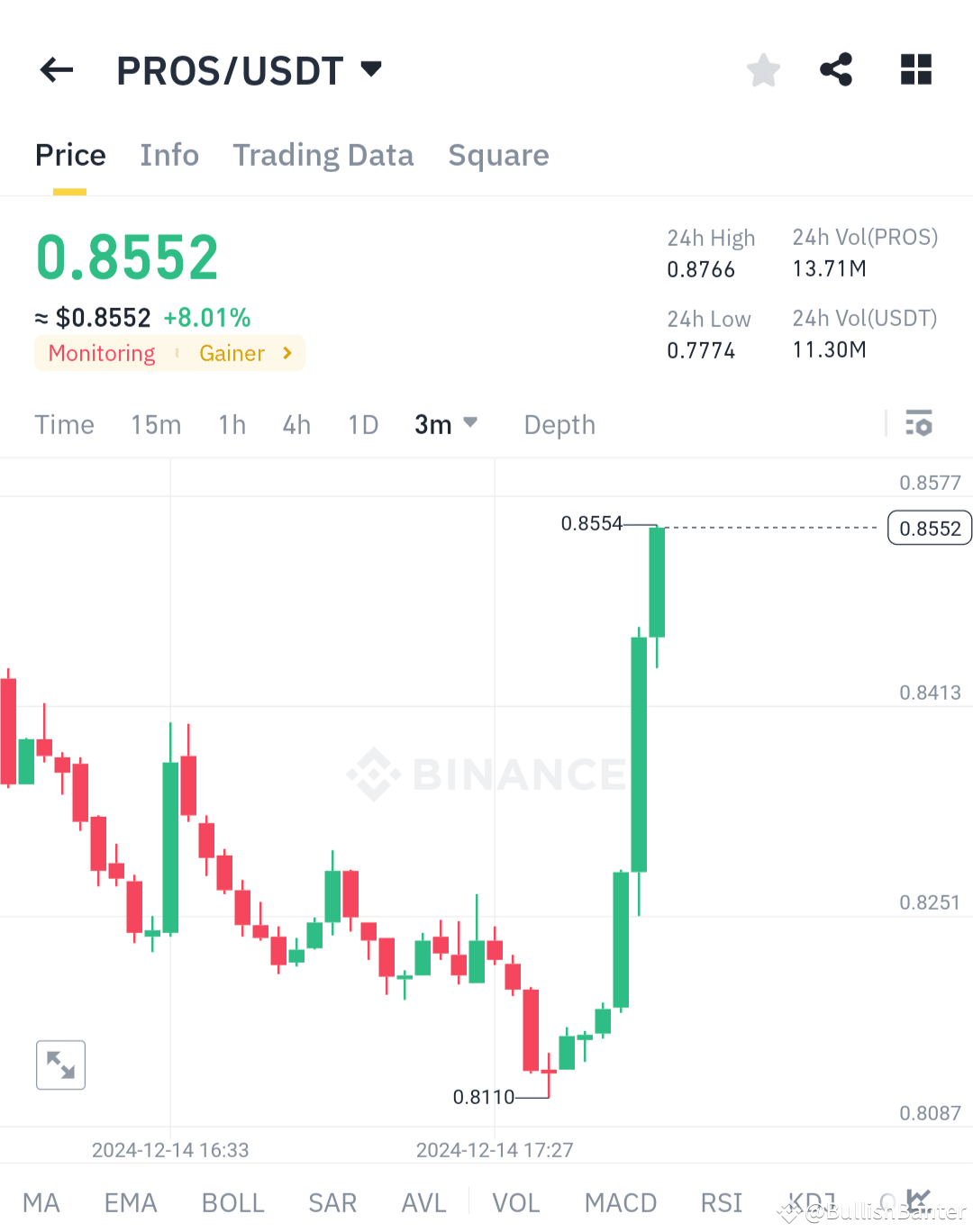Apply the MA indicator
The height and width of the screenshot is (1232, 973).
[41, 1201]
